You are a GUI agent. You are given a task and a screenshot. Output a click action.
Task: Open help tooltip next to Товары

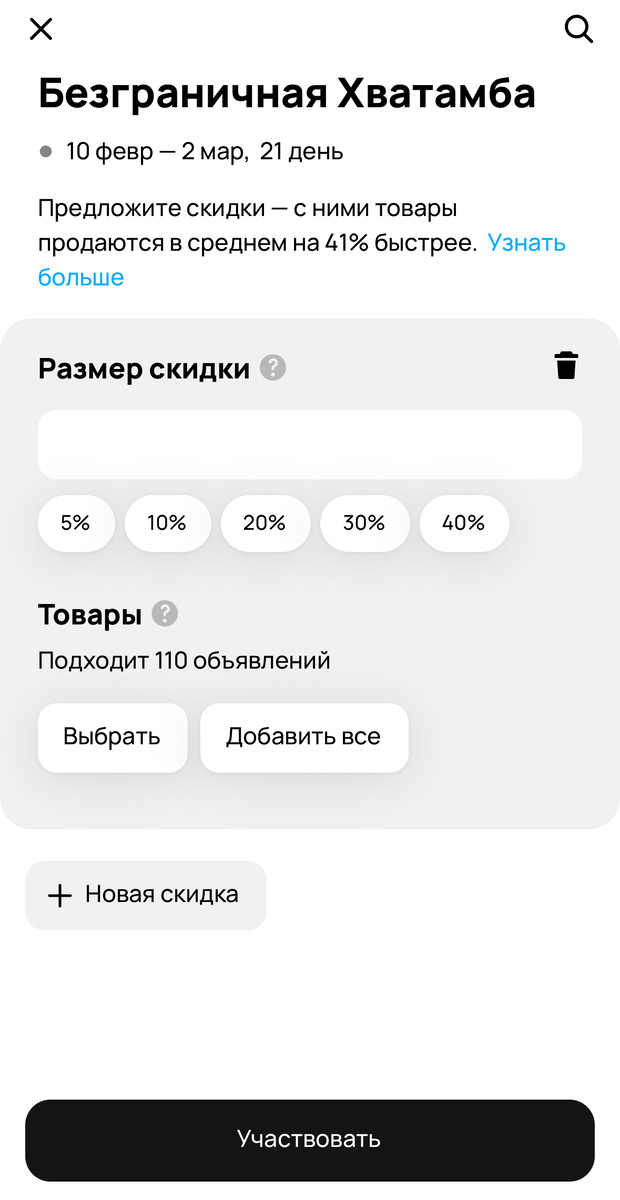click(x=165, y=615)
